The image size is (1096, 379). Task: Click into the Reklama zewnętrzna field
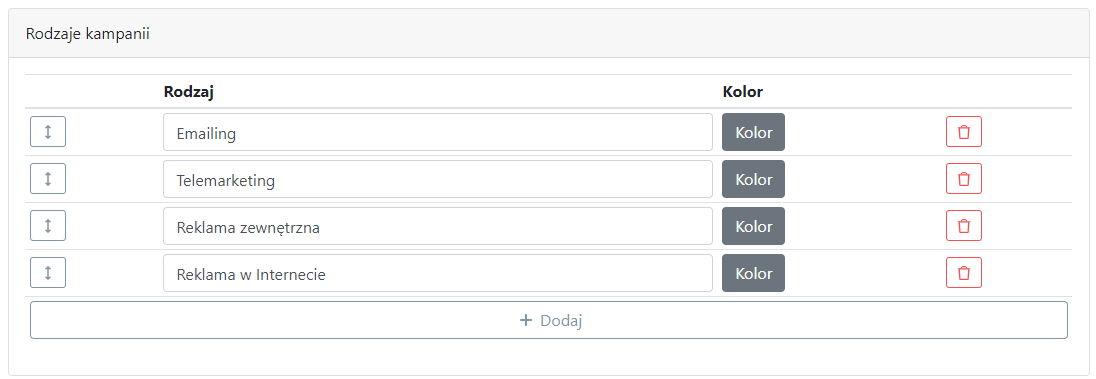pyautogui.click(x=438, y=226)
